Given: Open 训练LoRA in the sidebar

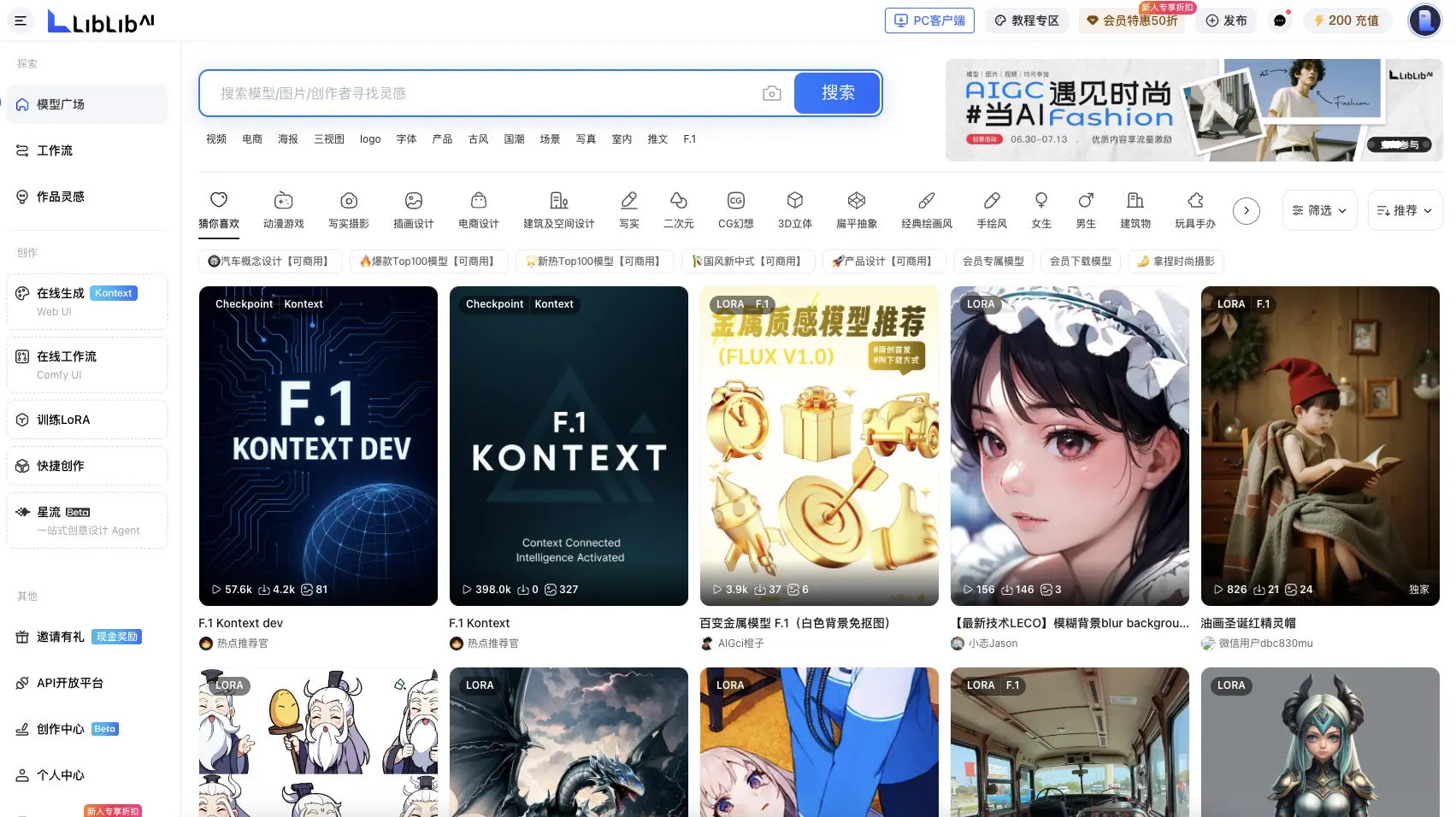Looking at the screenshot, I should tap(87, 420).
